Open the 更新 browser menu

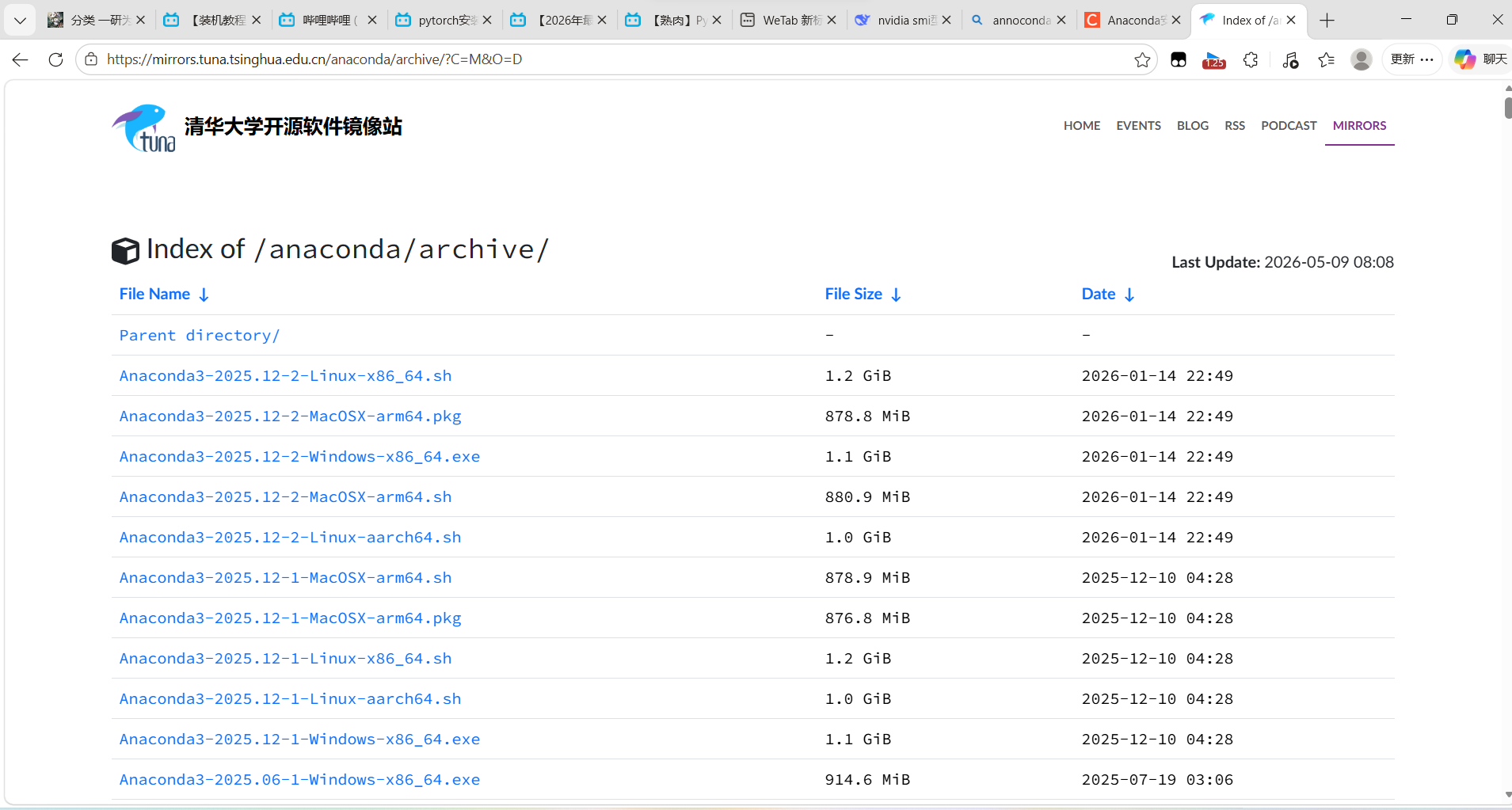(1412, 59)
